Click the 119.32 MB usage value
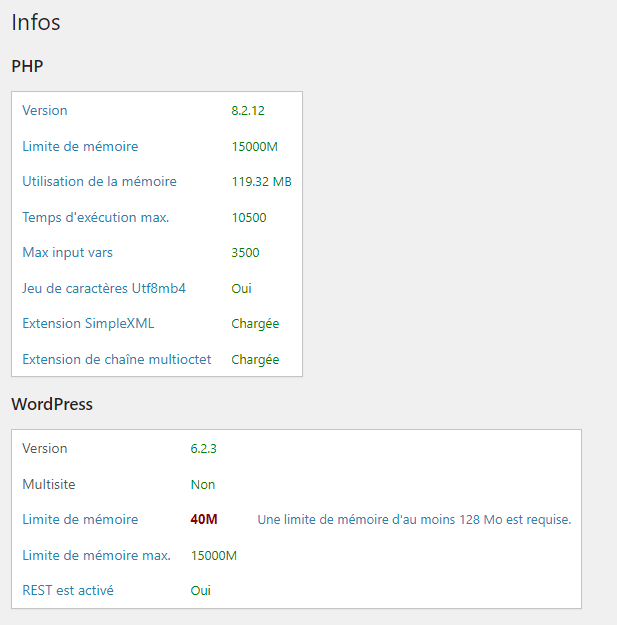 tap(261, 181)
